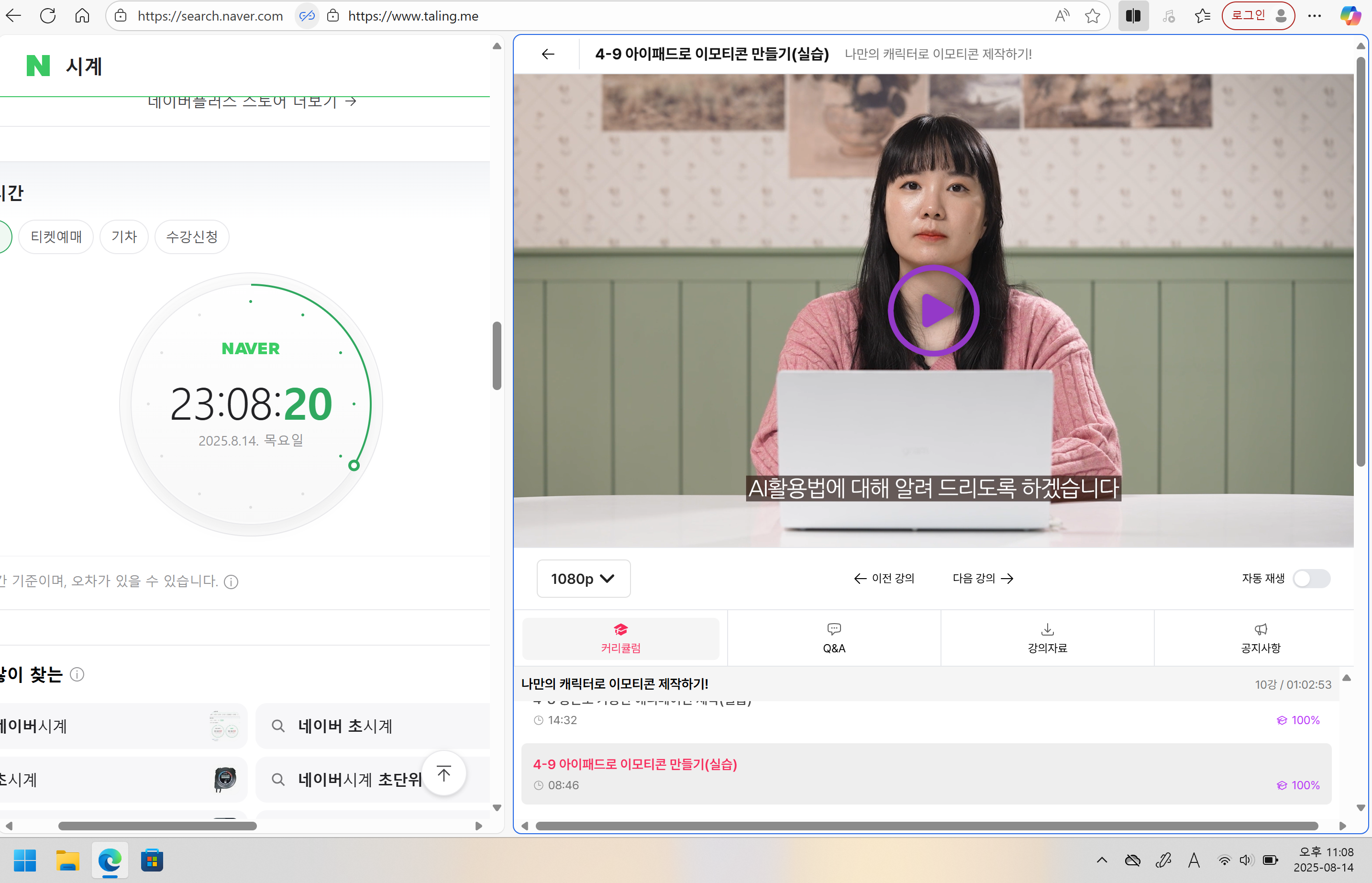Open the 공지사항 announcements megaphone icon
Screen dimensions: 1372x883
pyautogui.click(x=1260, y=629)
